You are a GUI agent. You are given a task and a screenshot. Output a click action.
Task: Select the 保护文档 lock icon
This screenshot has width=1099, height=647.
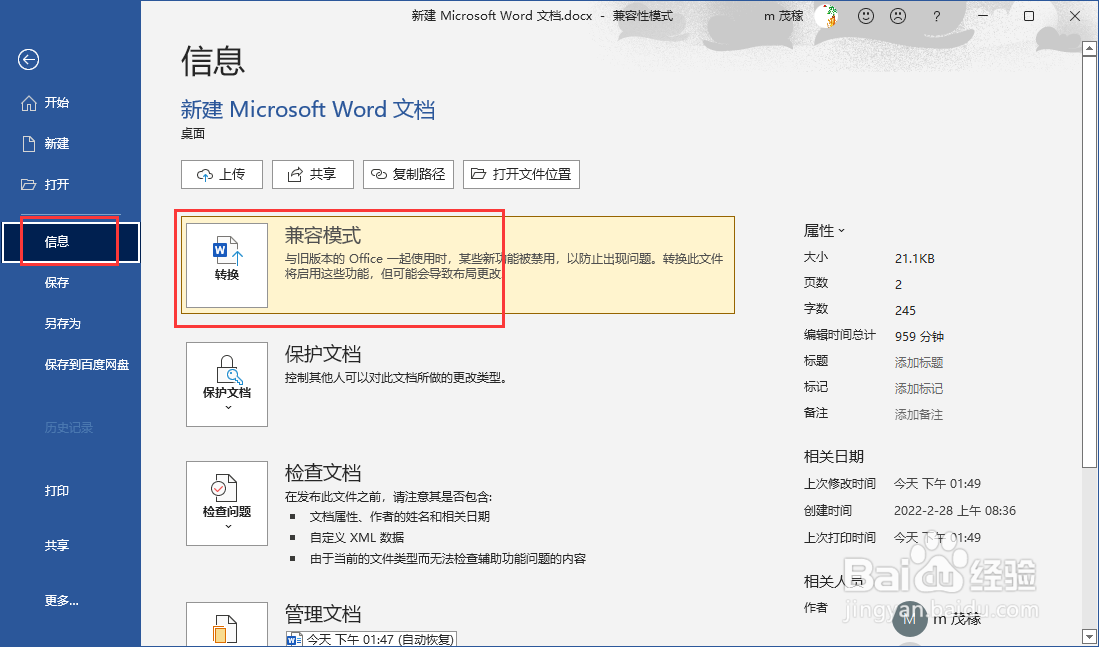pyautogui.click(x=226, y=383)
